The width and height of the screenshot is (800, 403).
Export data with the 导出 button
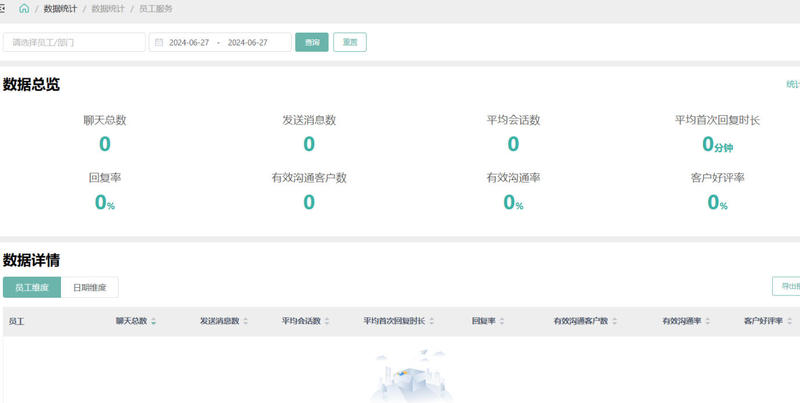point(786,286)
